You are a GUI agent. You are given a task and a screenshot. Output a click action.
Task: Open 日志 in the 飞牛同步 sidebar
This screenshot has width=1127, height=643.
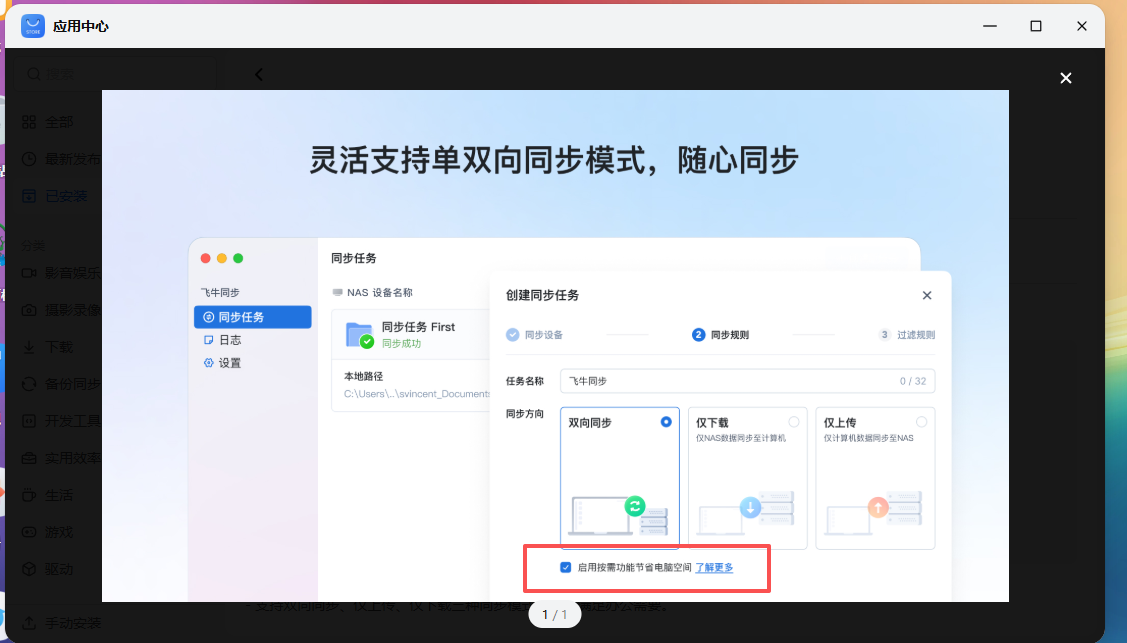[x=223, y=340]
